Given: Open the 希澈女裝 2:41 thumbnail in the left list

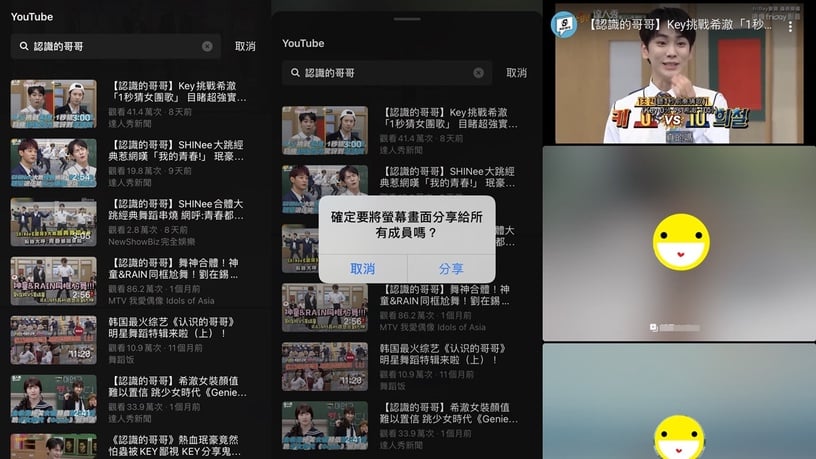Looking at the screenshot, I should tap(54, 399).
